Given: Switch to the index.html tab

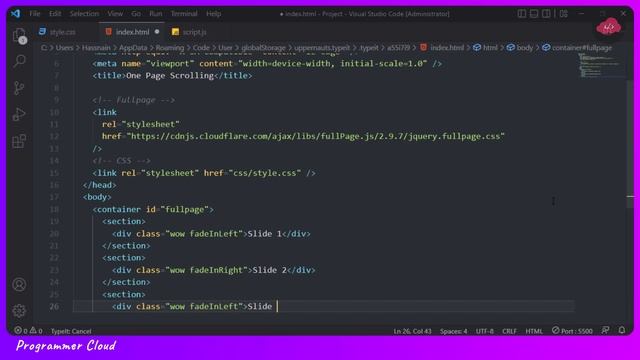Looking at the screenshot, I should [x=131, y=32].
